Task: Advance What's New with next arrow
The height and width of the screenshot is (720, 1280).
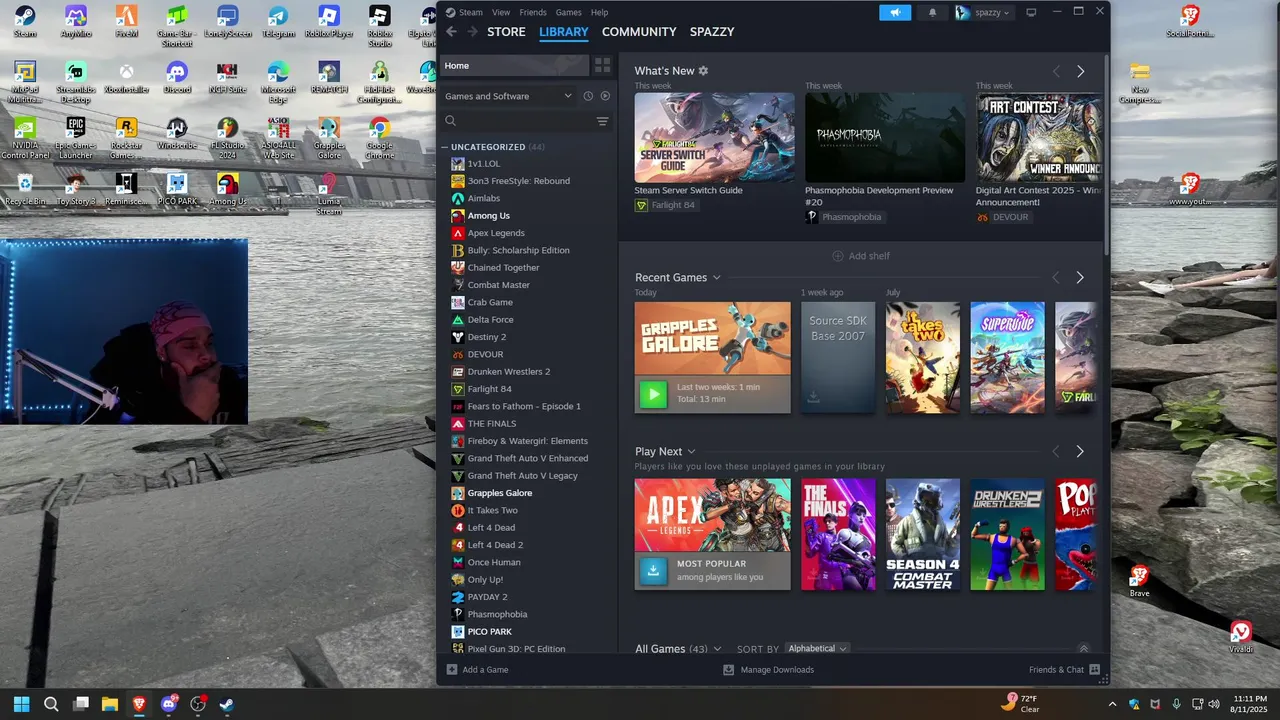Action: pos(1080,72)
